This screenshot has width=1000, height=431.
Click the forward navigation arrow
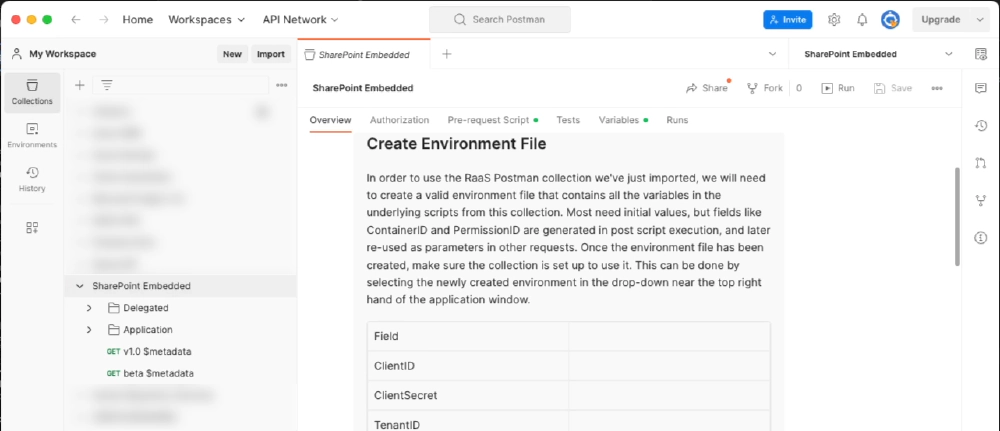pyautogui.click(x=103, y=20)
